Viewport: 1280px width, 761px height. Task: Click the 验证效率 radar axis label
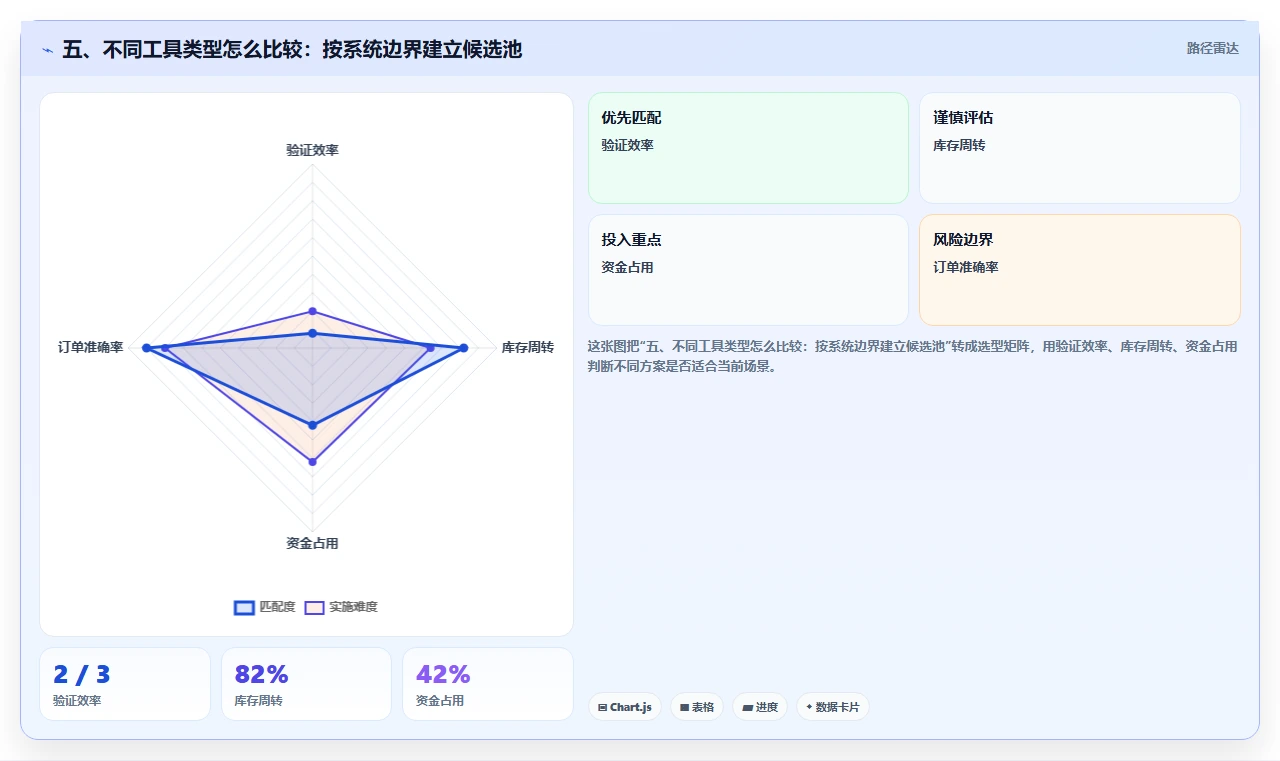[x=312, y=150]
